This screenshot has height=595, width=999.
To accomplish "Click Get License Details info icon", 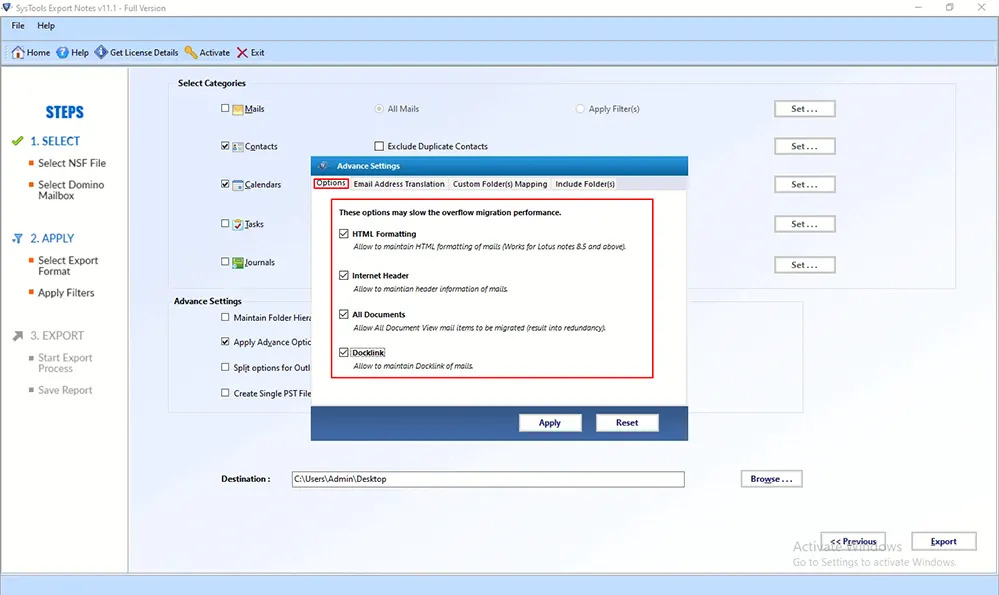I will 101,52.
